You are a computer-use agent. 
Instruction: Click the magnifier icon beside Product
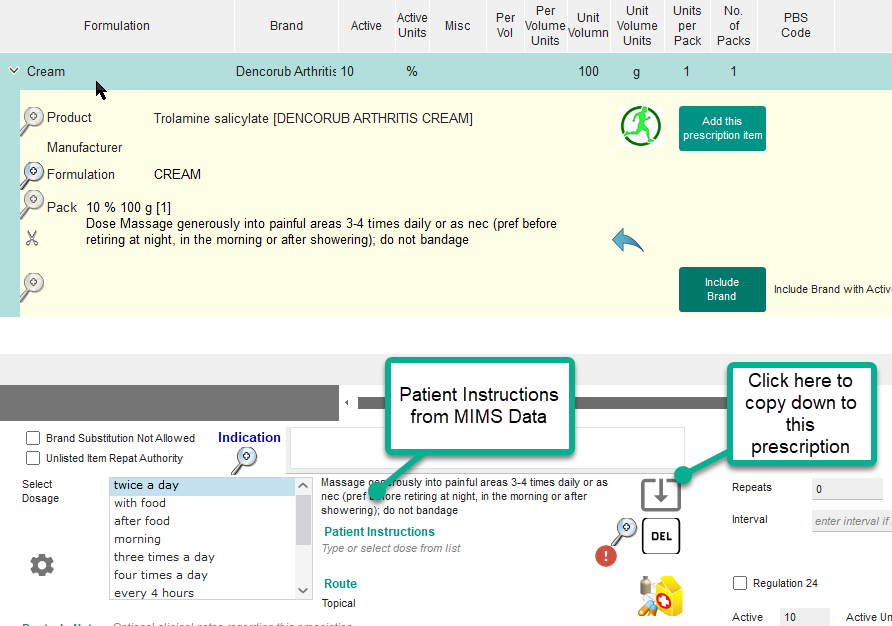click(32, 121)
